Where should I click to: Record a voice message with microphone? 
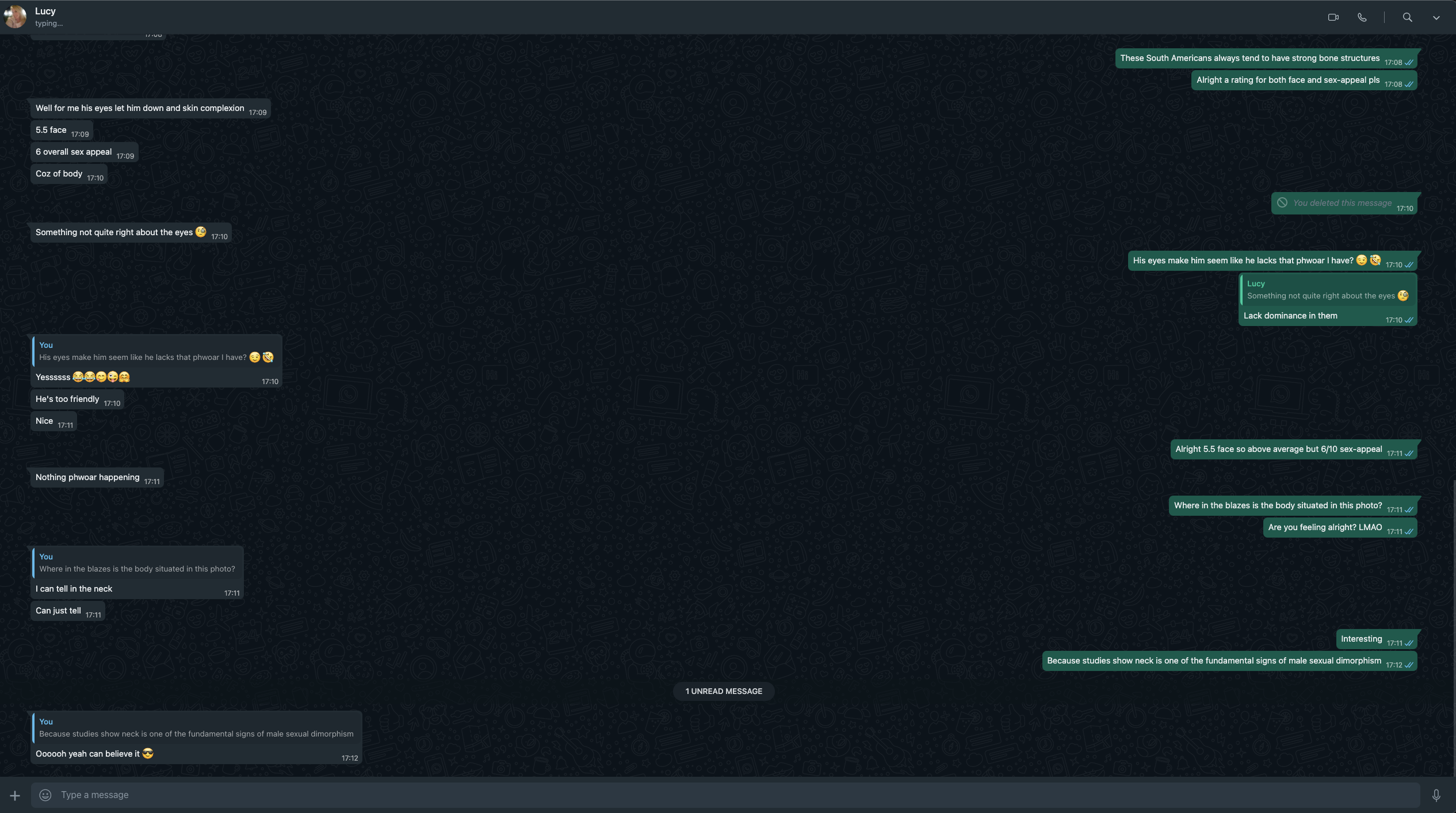(1436, 795)
